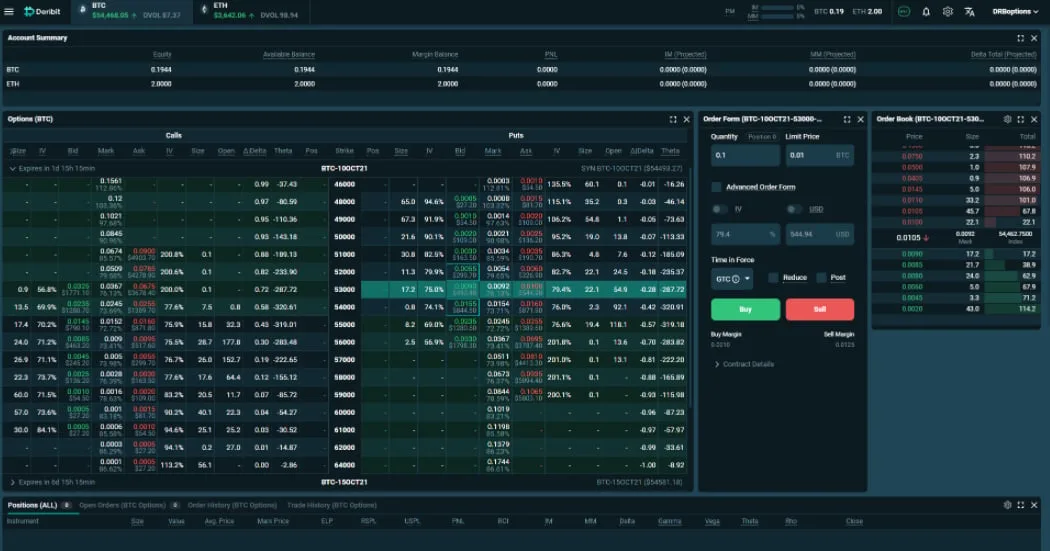Click the Vega column header in Positions
This screenshot has height=551, width=1050.
pos(712,521)
